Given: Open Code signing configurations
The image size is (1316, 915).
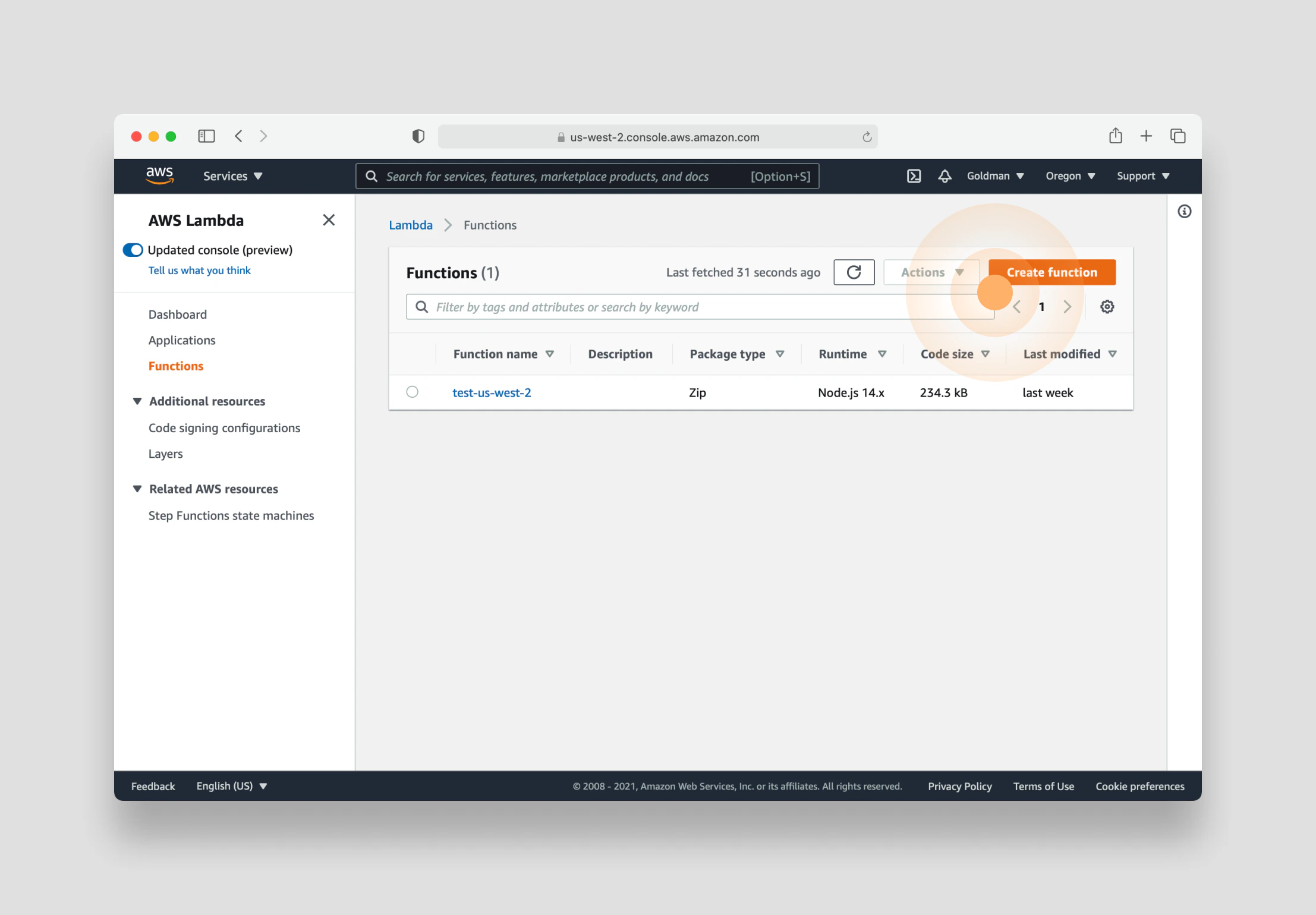Looking at the screenshot, I should [224, 428].
